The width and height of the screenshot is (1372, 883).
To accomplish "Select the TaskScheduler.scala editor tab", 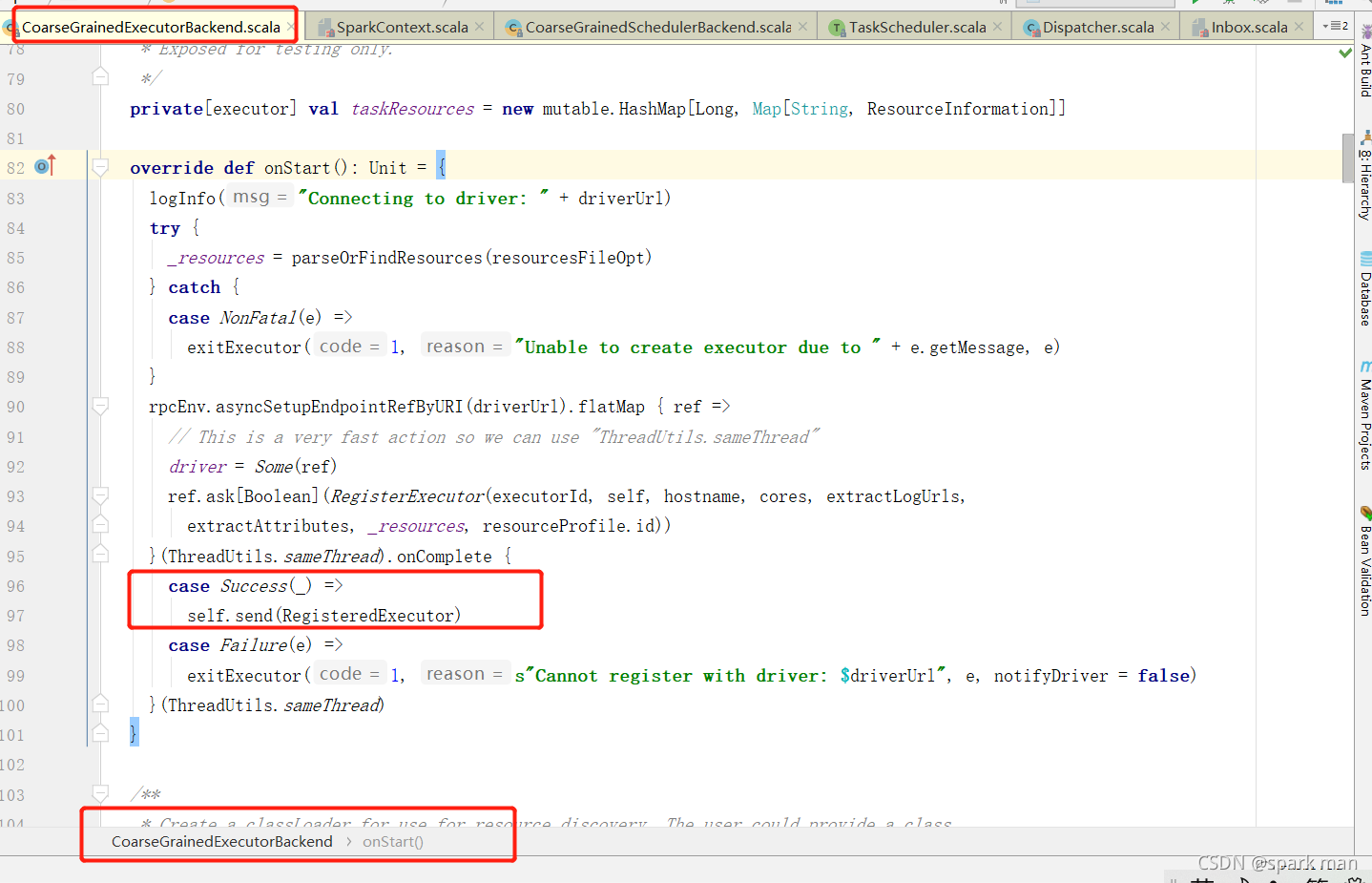I will point(918,28).
